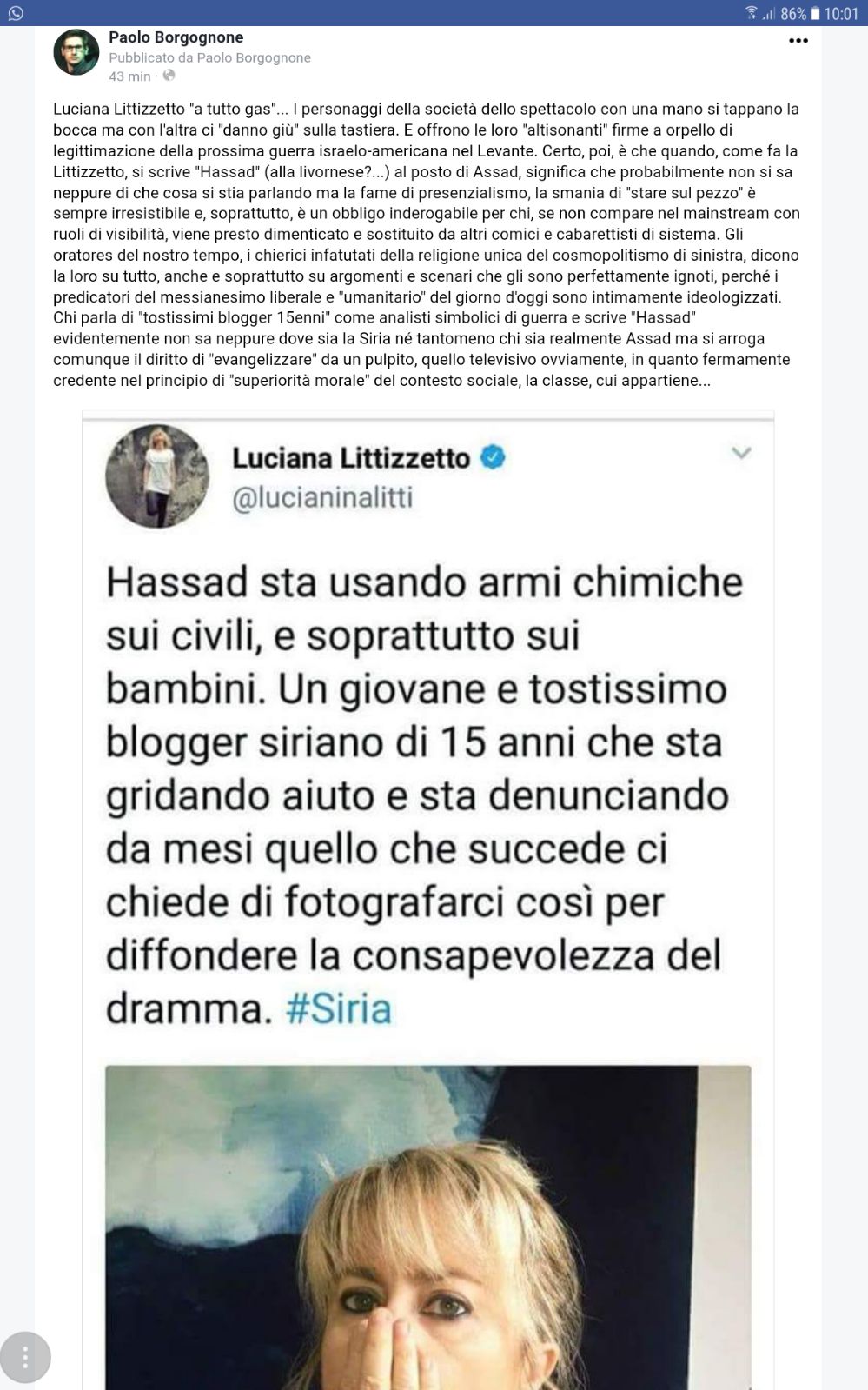Open the #Siria hashtag
This screenshot has height=1390, width=868.
pyautogui.click(x=339, y=1008)
